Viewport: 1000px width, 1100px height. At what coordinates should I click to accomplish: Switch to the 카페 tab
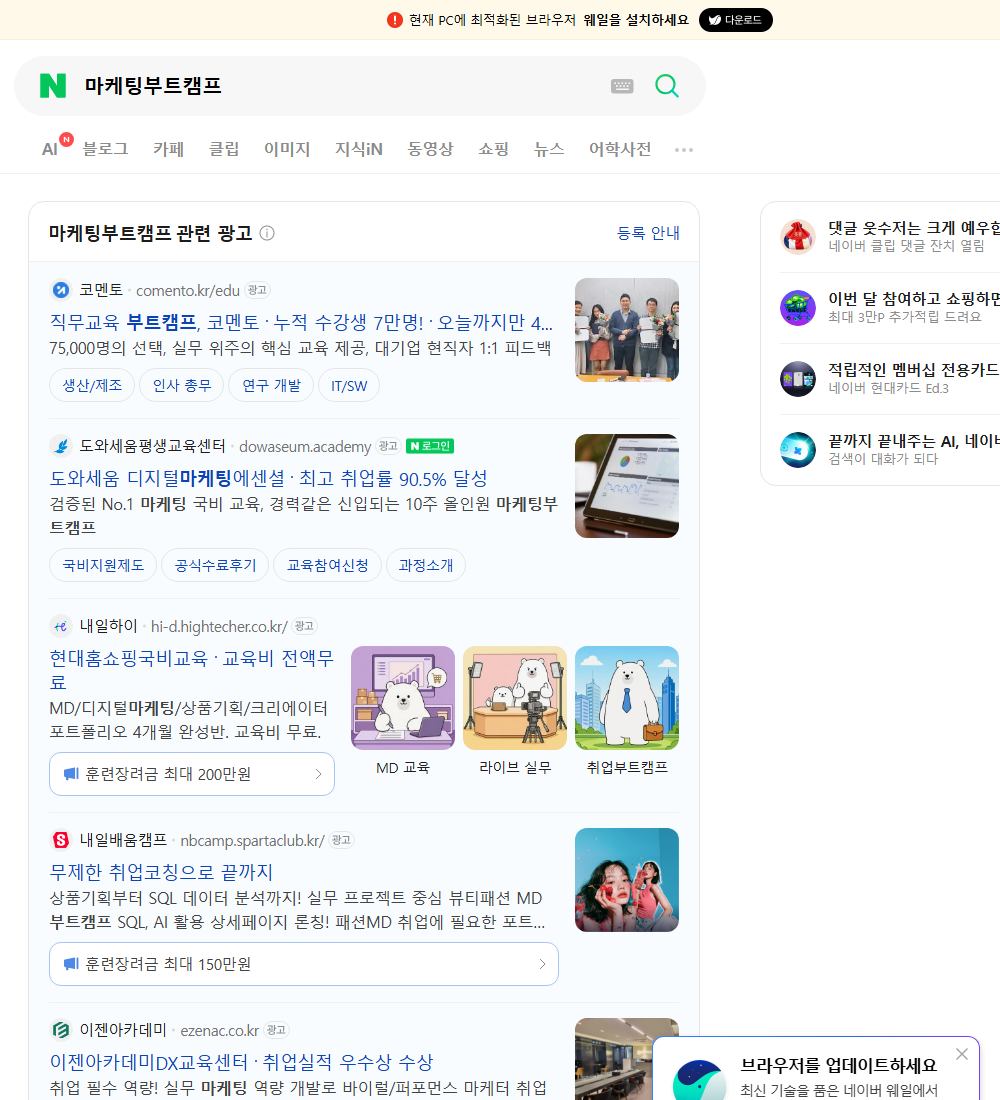point(168,149)
